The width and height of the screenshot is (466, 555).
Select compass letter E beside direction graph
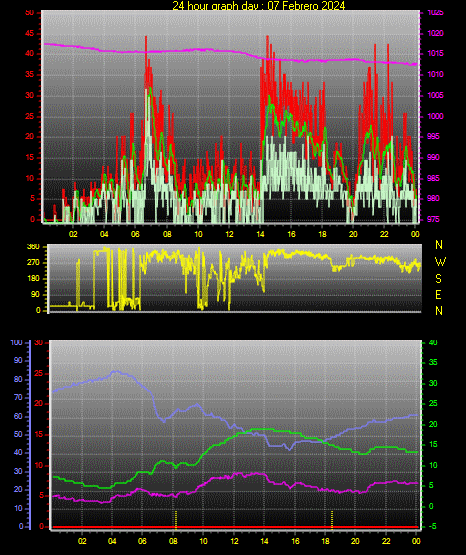[438, 294]
